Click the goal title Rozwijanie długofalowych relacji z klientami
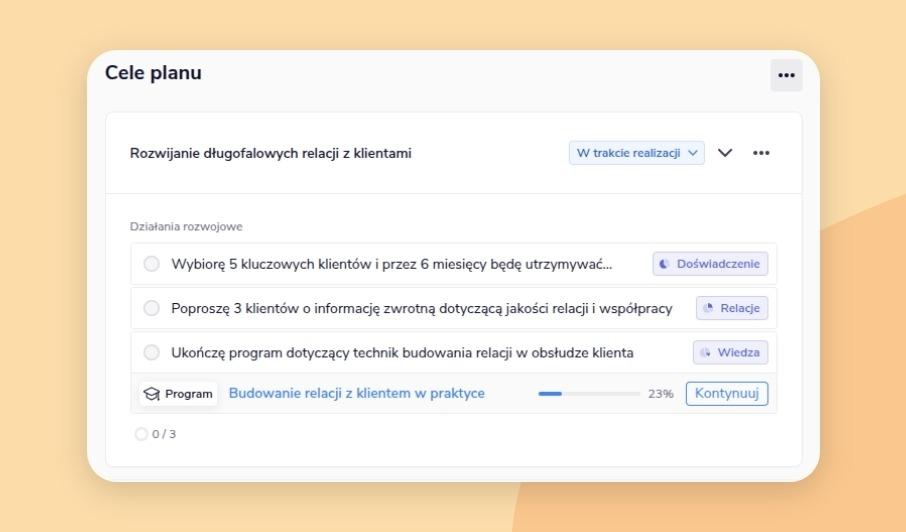This screenshot has height=532, width=906. [x=270, y=153]
